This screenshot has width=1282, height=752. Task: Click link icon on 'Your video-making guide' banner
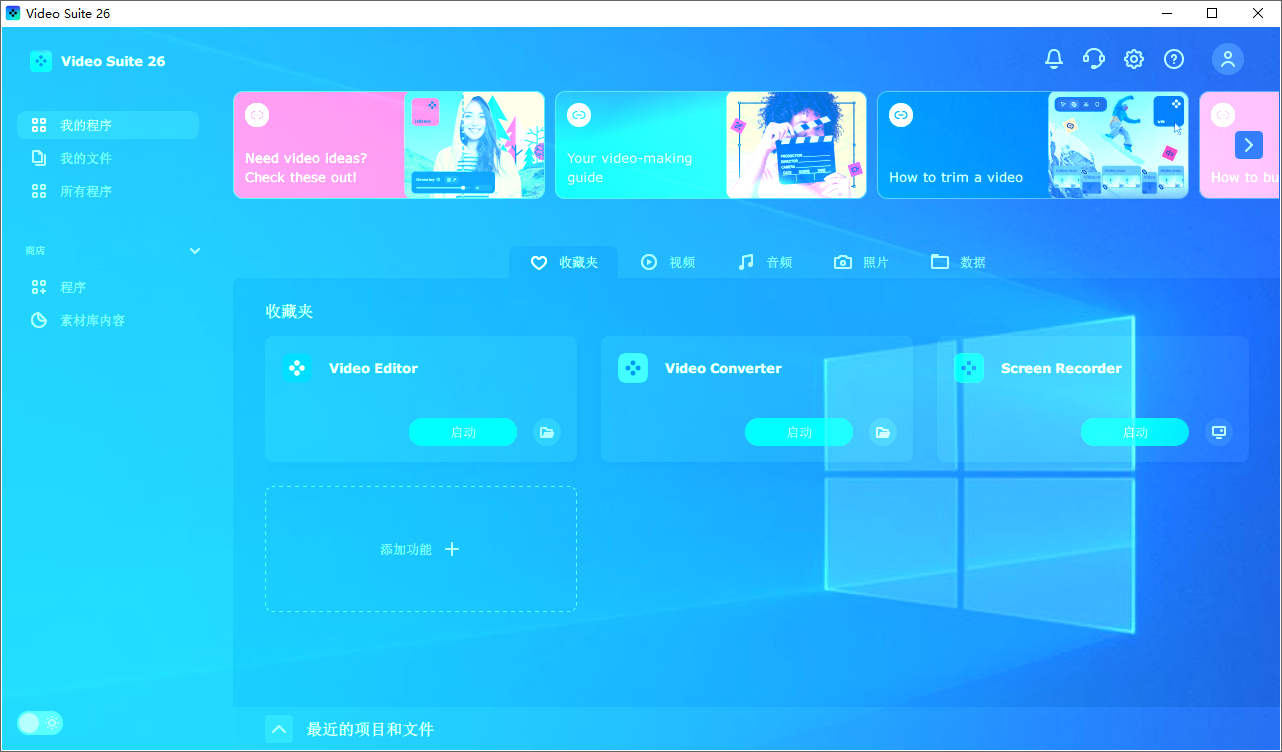click(x=579, y=115)
